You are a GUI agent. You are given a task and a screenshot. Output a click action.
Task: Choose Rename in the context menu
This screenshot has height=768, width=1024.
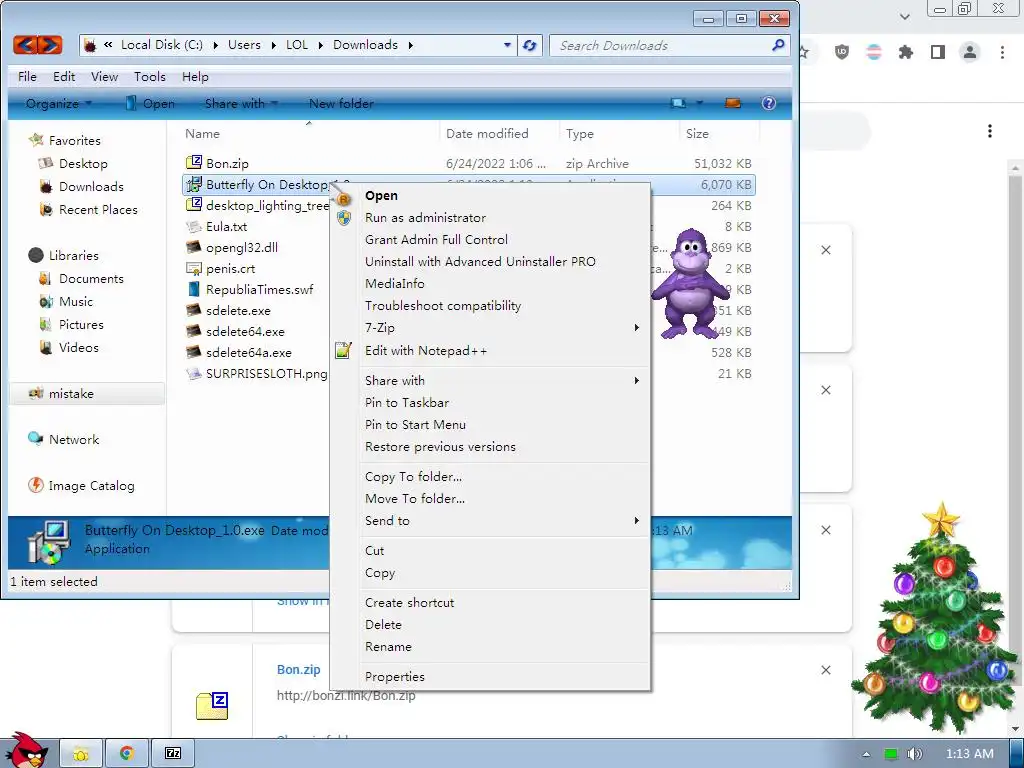click(388, 647)
